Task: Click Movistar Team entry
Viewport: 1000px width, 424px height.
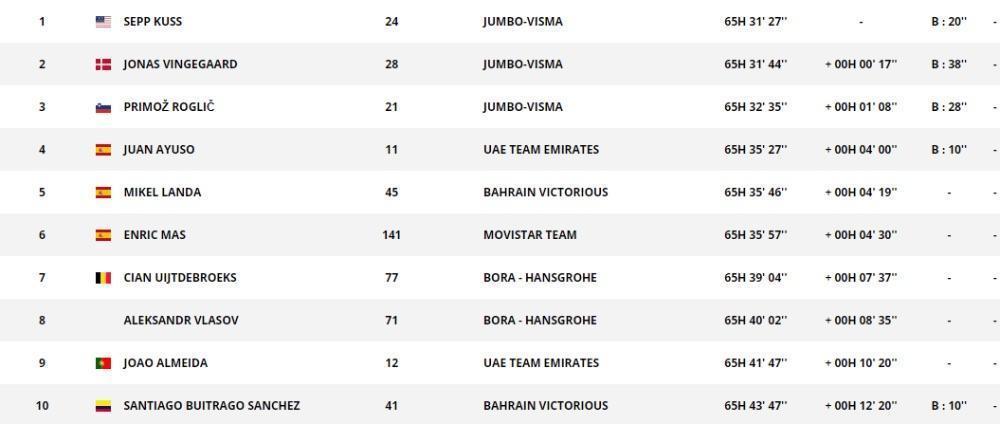Action: (530, 235)
